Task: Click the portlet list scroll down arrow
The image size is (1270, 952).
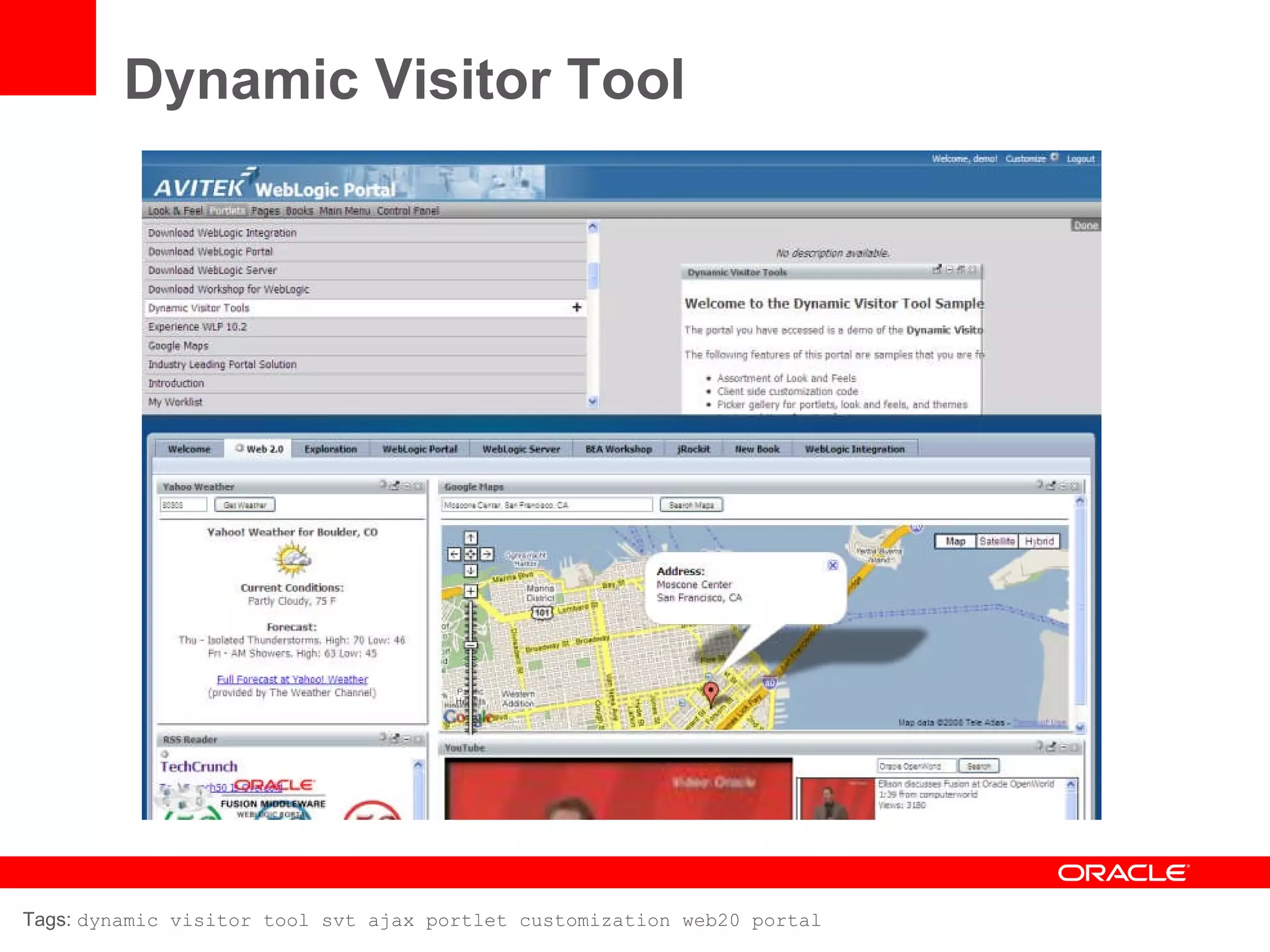Action: pos(593,401)
